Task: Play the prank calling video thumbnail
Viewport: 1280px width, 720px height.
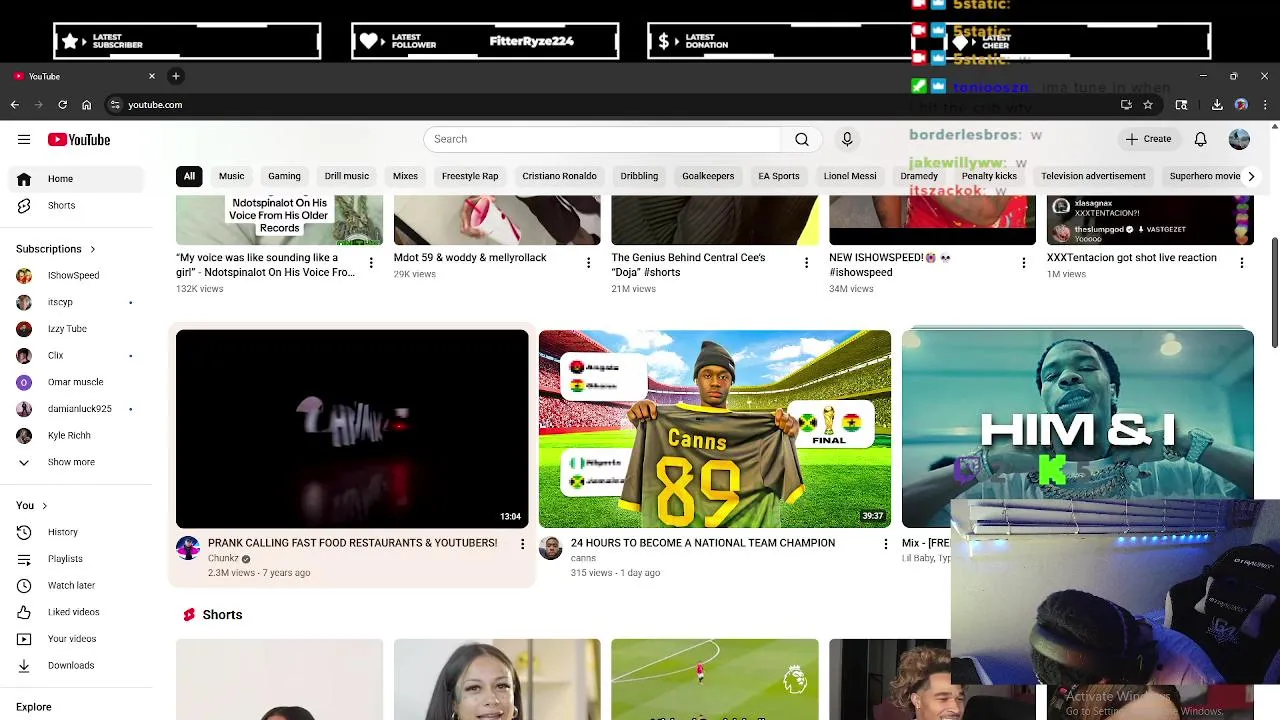Action: pyautogui.click(x=352, y=429)
